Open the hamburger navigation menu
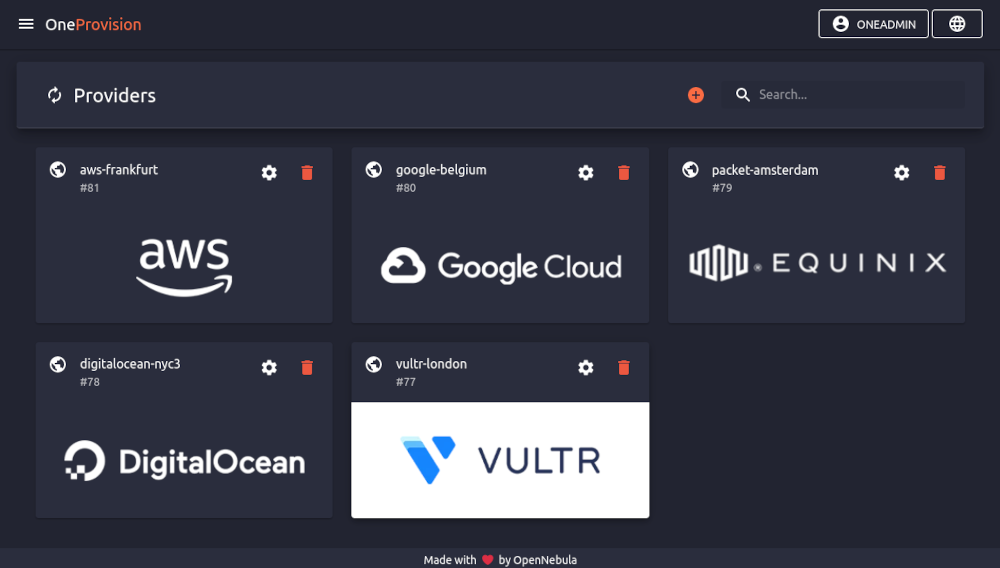The height and width of the screenshot is (568, 1000). (26, 24)
